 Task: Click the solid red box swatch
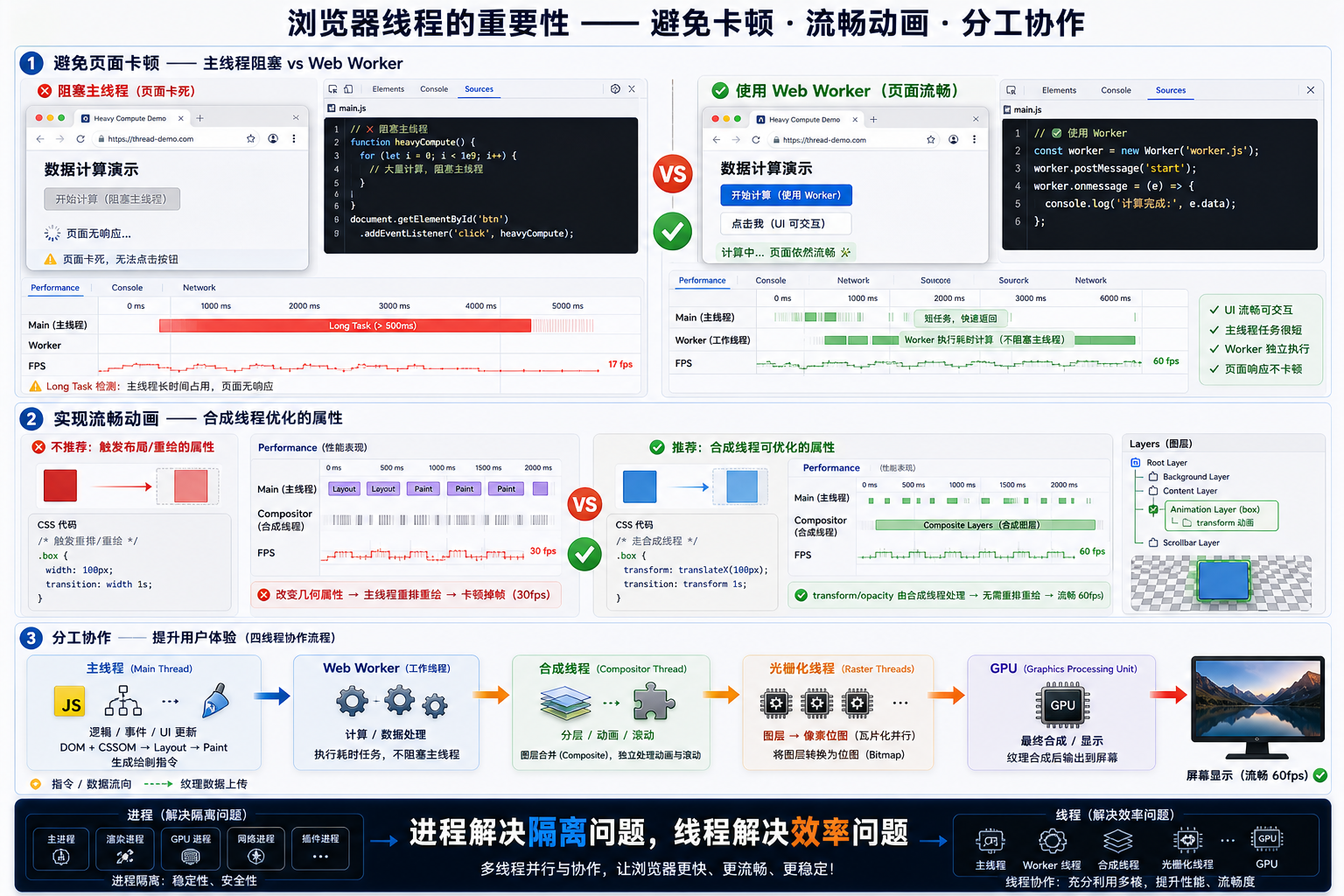click(60, 486)
